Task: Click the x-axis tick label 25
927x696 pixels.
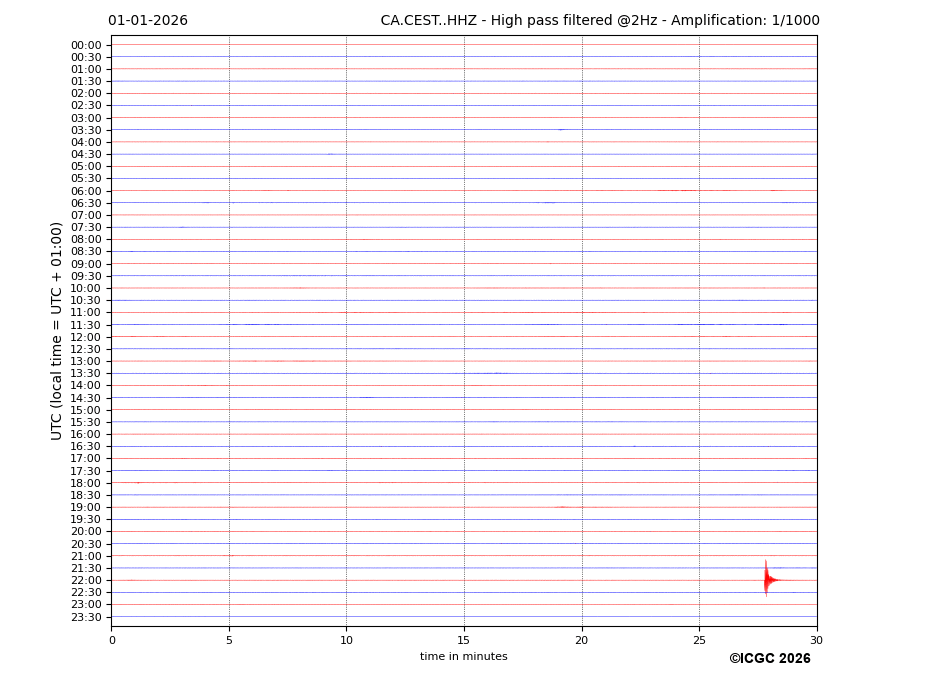Action: point(699,640)
